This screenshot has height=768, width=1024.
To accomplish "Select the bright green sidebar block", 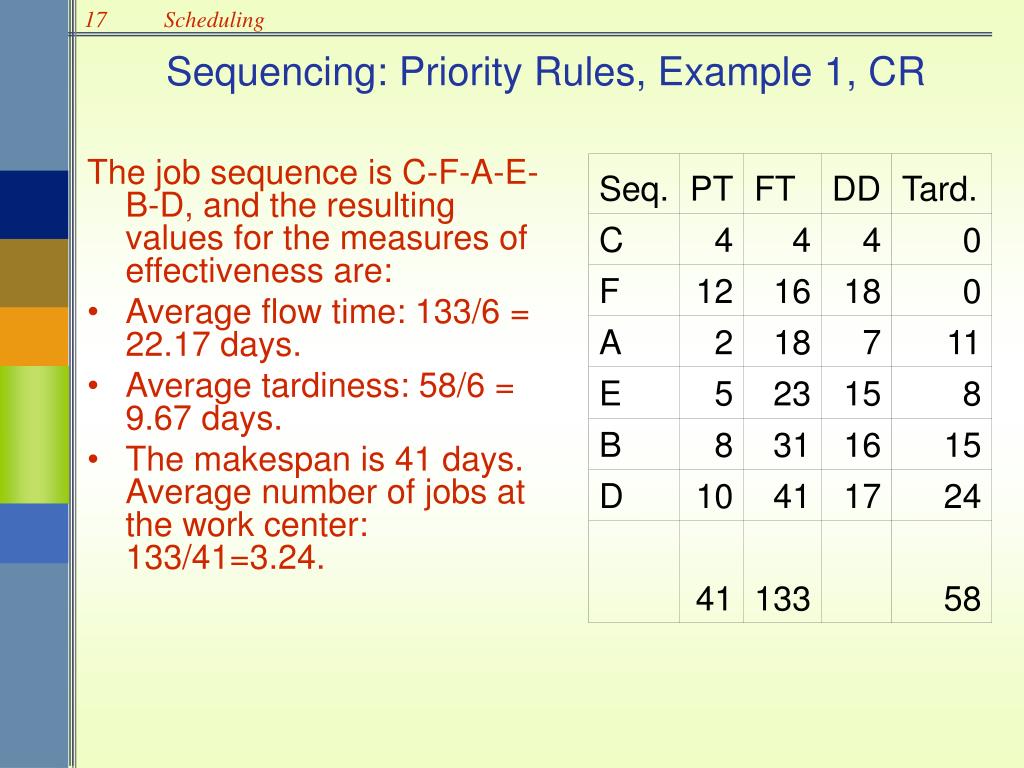I will tap(34, 433).
